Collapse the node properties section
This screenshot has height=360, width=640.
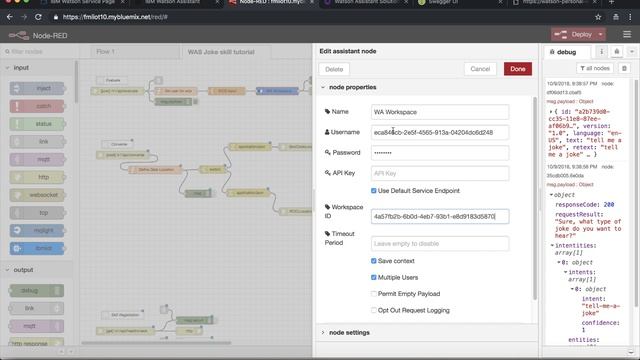[427, 87]
